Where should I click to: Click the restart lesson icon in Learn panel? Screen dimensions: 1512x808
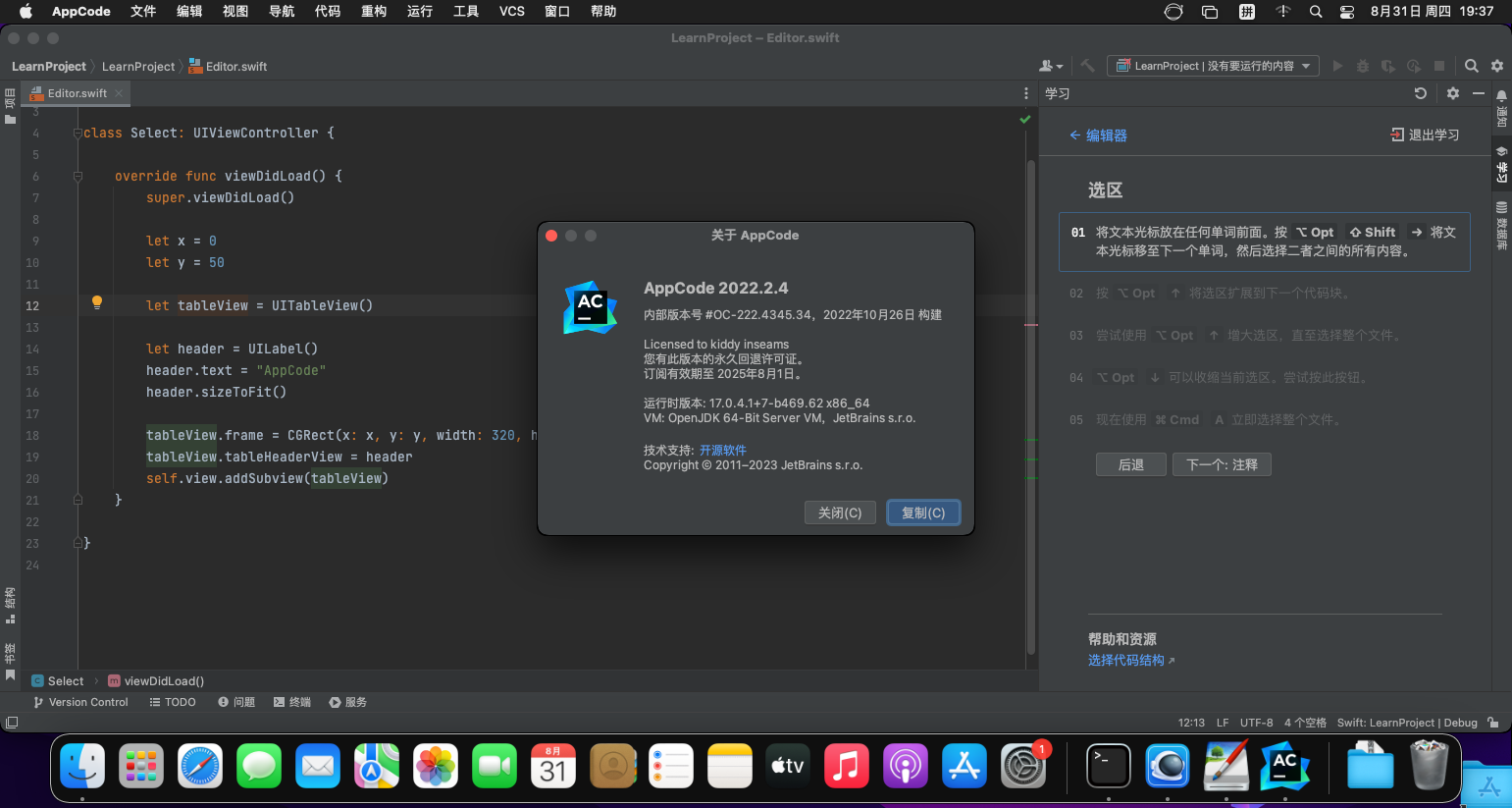coord(1421,93)
